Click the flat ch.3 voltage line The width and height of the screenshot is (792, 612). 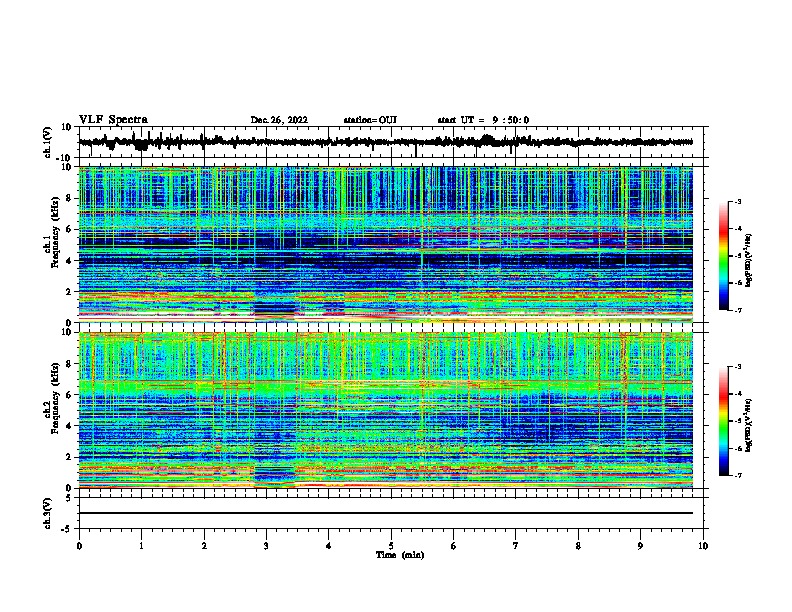[385, 513]
